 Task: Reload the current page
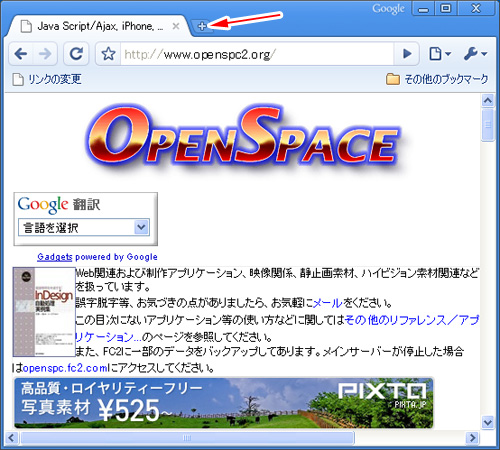(x=76, y=54)
